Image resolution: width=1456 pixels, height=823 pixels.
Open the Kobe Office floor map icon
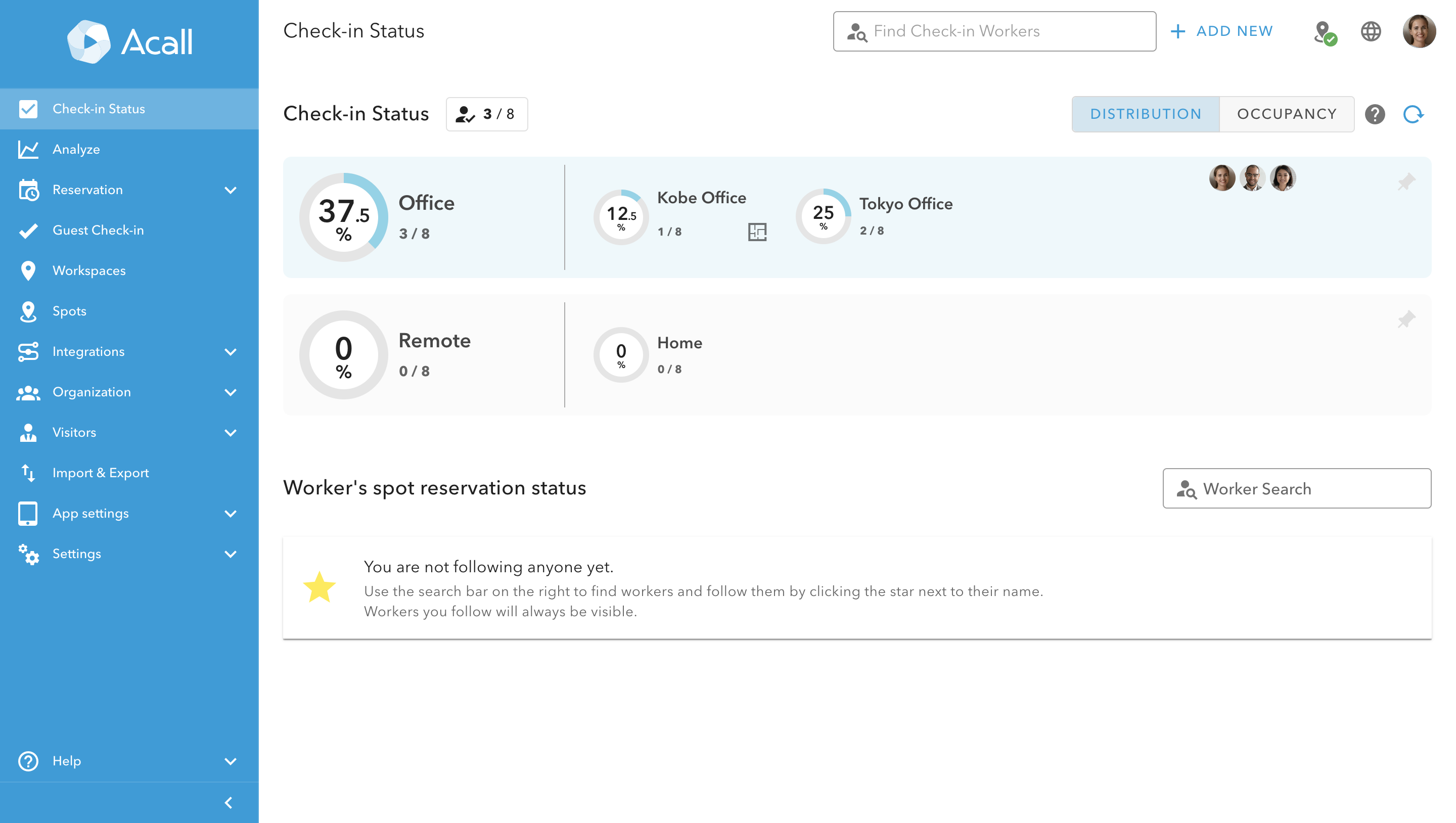pyautogui.click(x=757, y=232)
